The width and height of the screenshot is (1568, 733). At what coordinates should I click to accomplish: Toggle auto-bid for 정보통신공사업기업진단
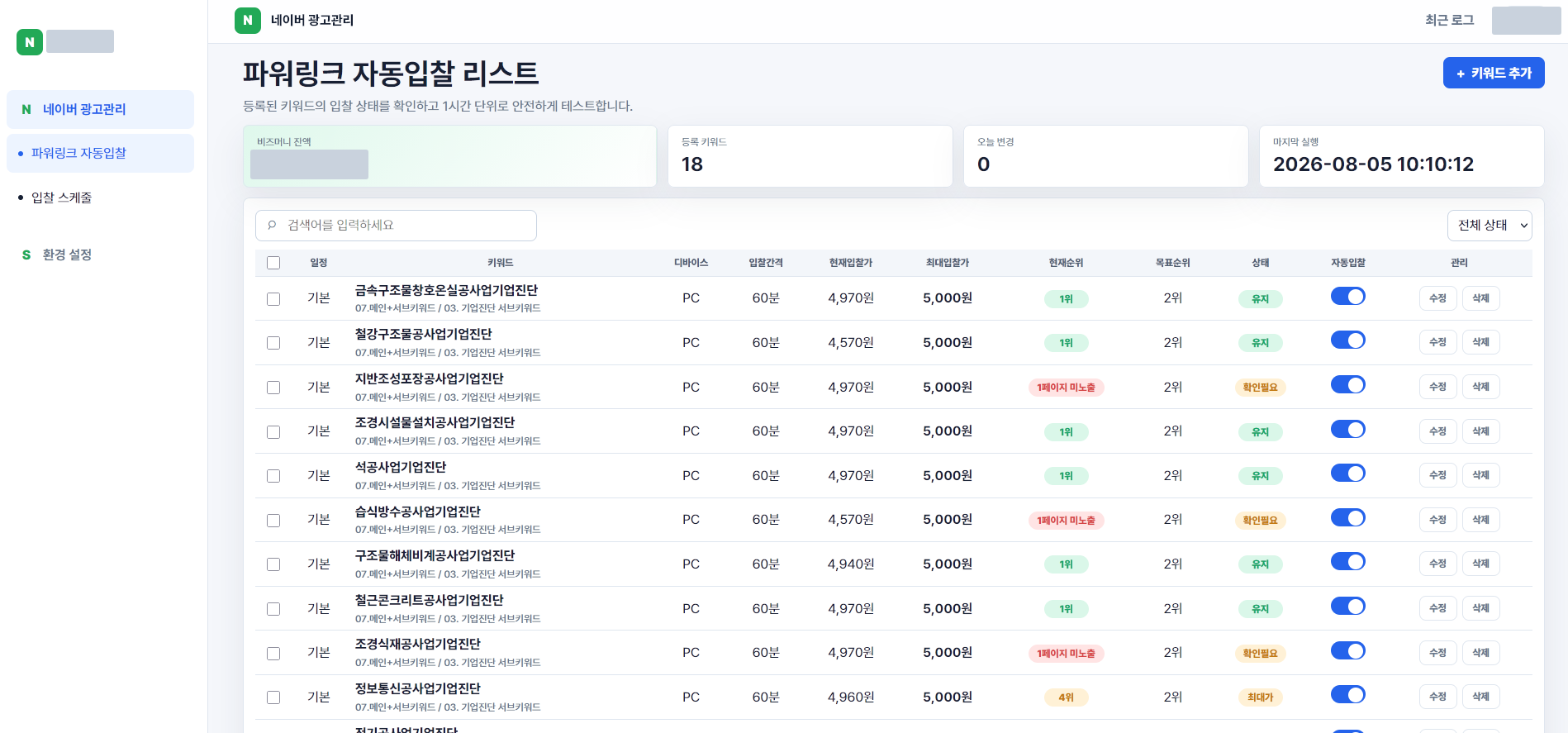click(x=1347, y=695)
